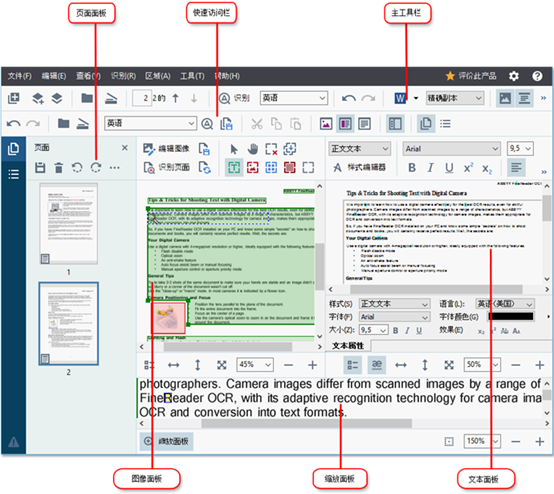
Task: Open the 正文文本 style dropdown in Text toolbar
Action: pos(360,149)
